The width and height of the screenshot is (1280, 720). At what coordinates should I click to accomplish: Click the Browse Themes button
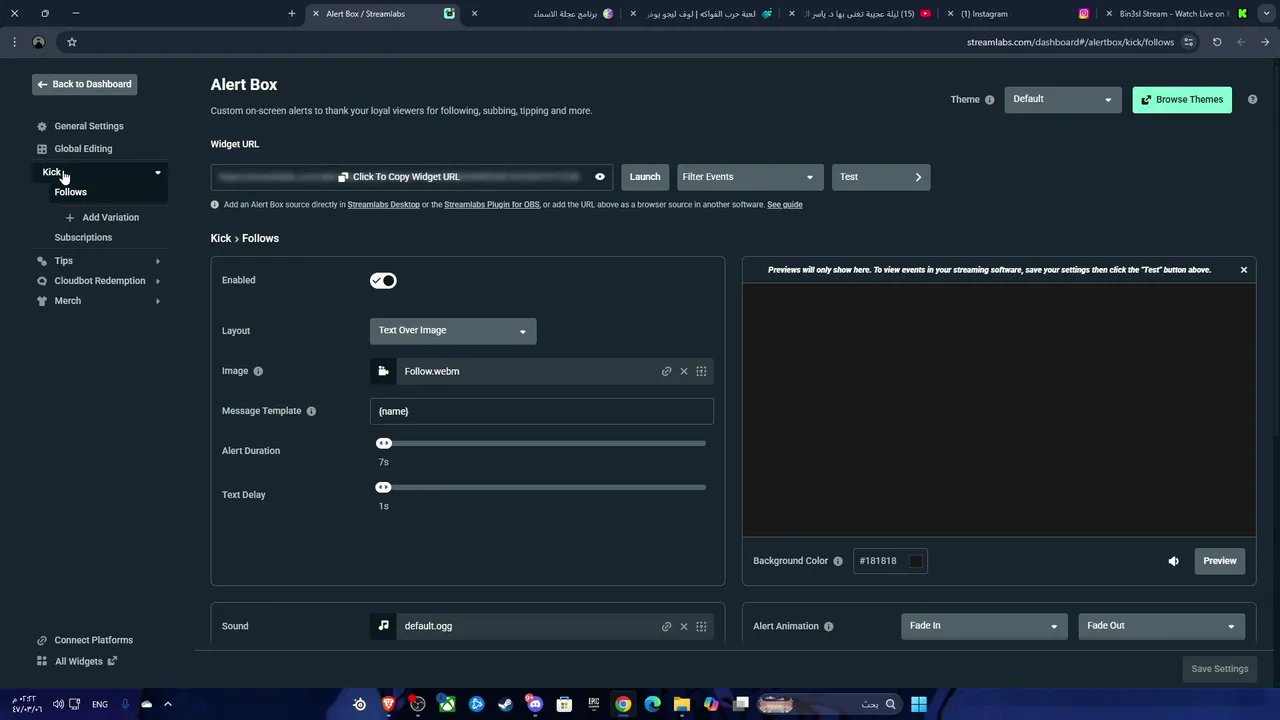1182,100
